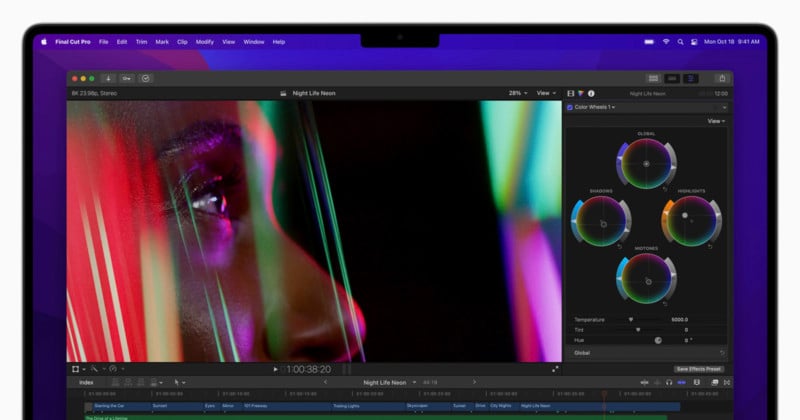Viewport: 800px width, 420px height.
Task: Open the Mark menu
Action: 162,42
